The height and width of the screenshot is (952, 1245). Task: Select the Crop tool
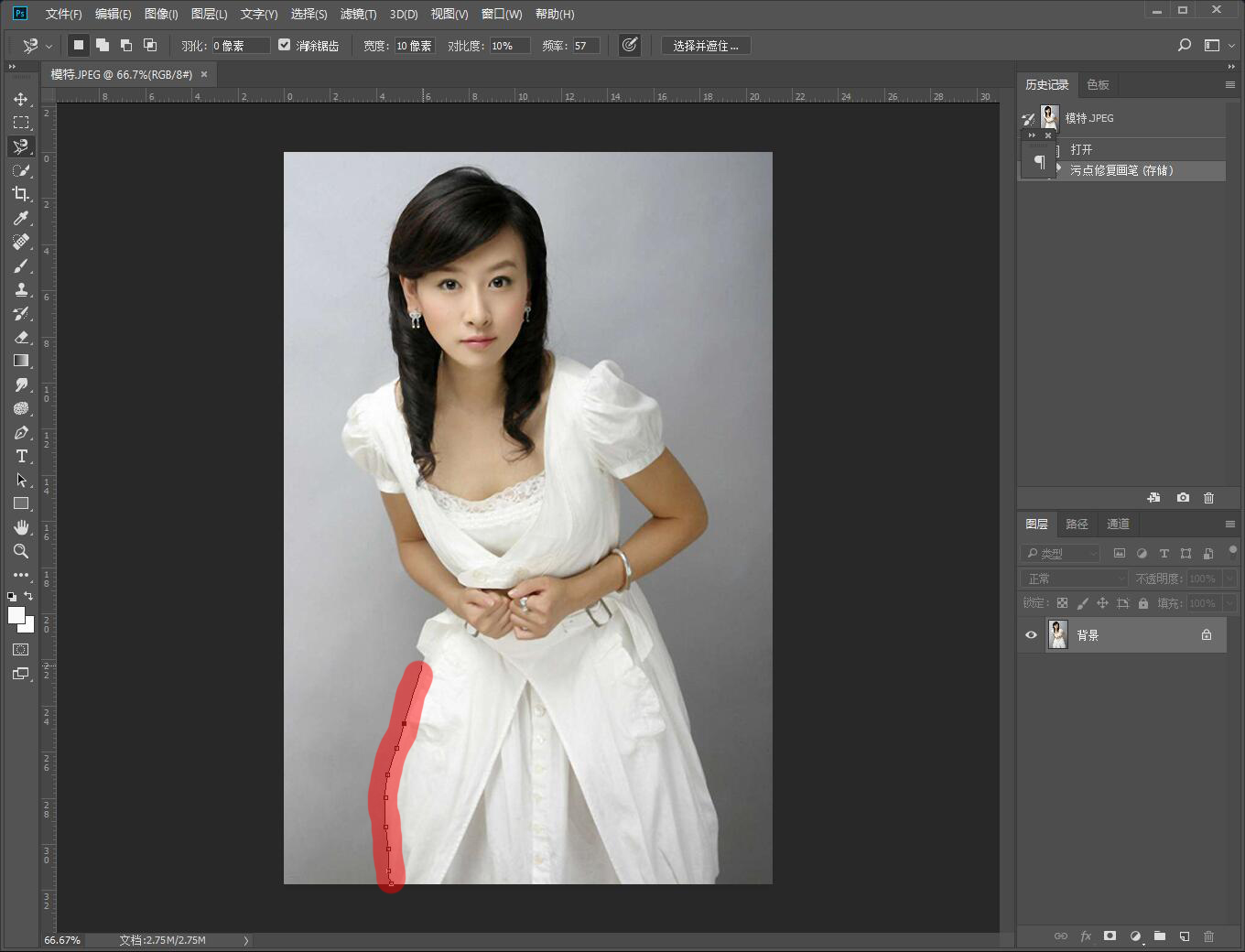pyautogui.click(x=21, y=194)
